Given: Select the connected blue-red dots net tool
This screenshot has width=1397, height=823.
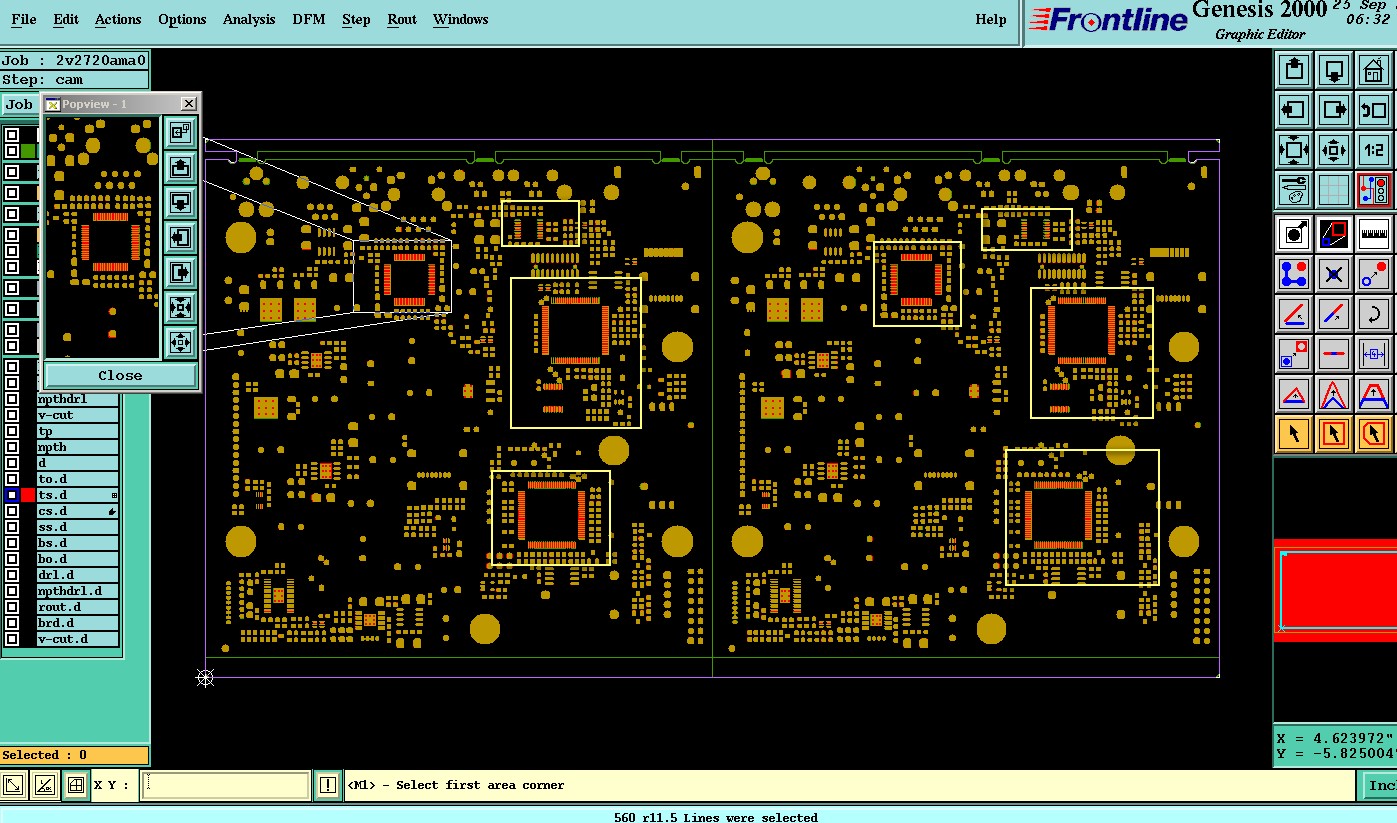Looking at the screenshot, I should click(x=1294, y=274).
